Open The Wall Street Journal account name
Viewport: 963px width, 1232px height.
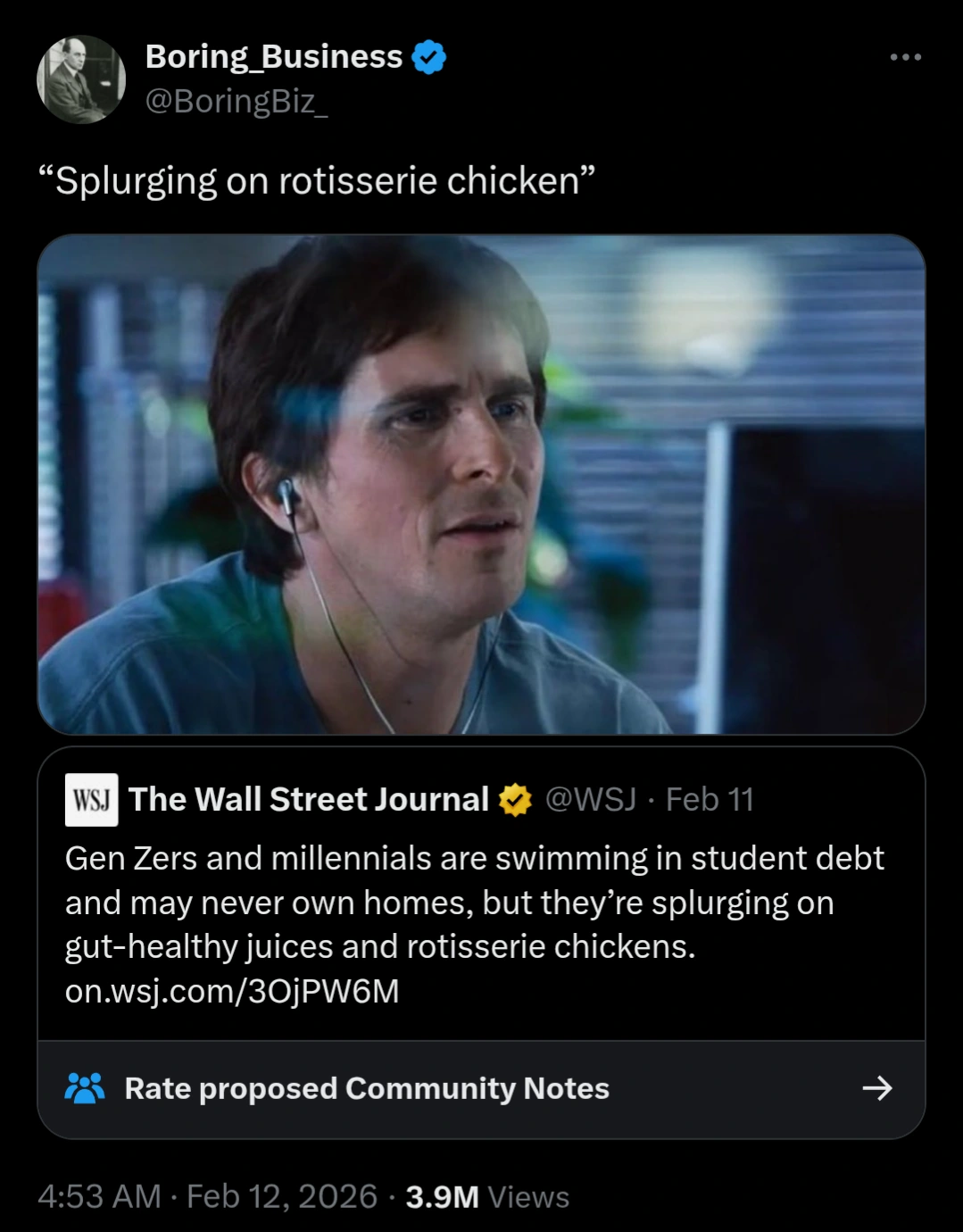[x=309, y=799]
